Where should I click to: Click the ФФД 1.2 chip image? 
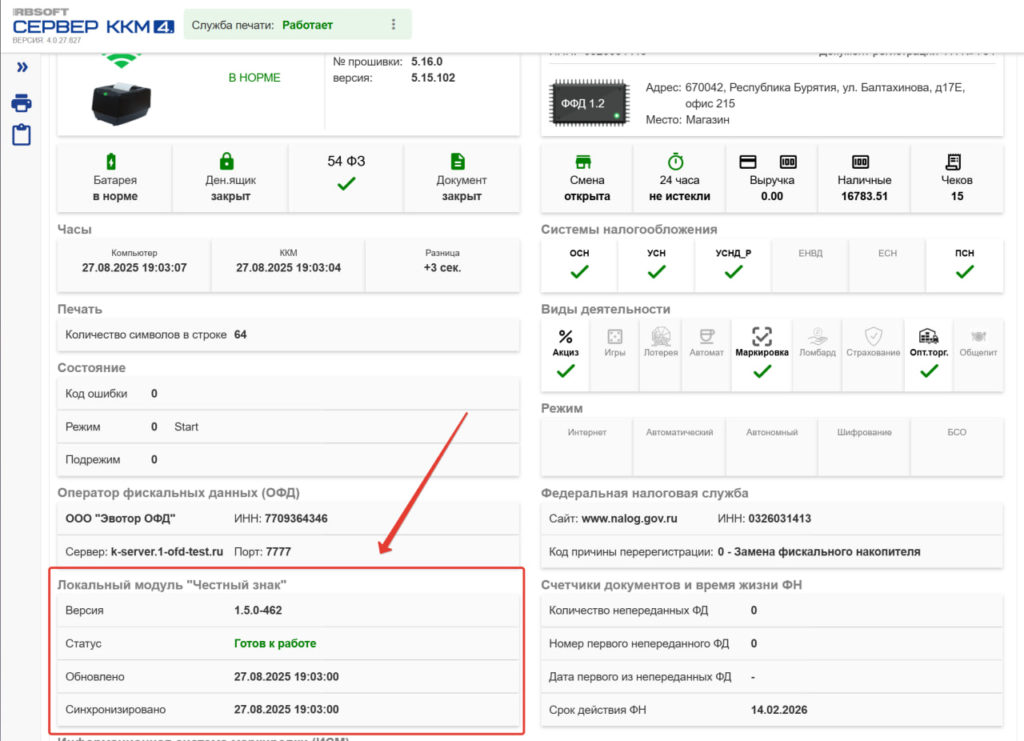click(590, 102)
